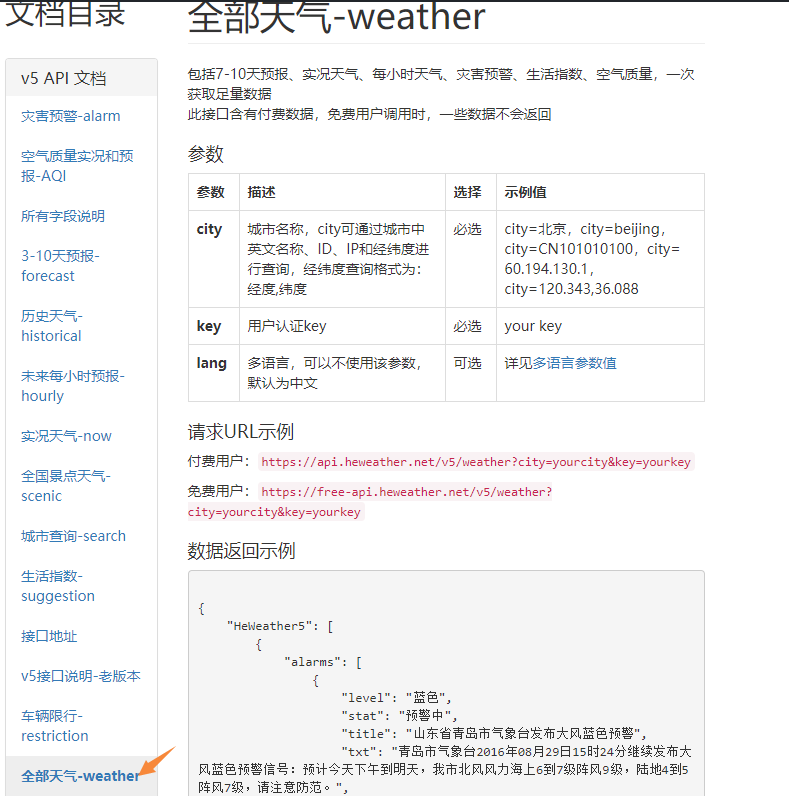This screenshot has height=796, width=789.
Task: Click the v5 API 文档 sidebar header
Action: [82, 78]
